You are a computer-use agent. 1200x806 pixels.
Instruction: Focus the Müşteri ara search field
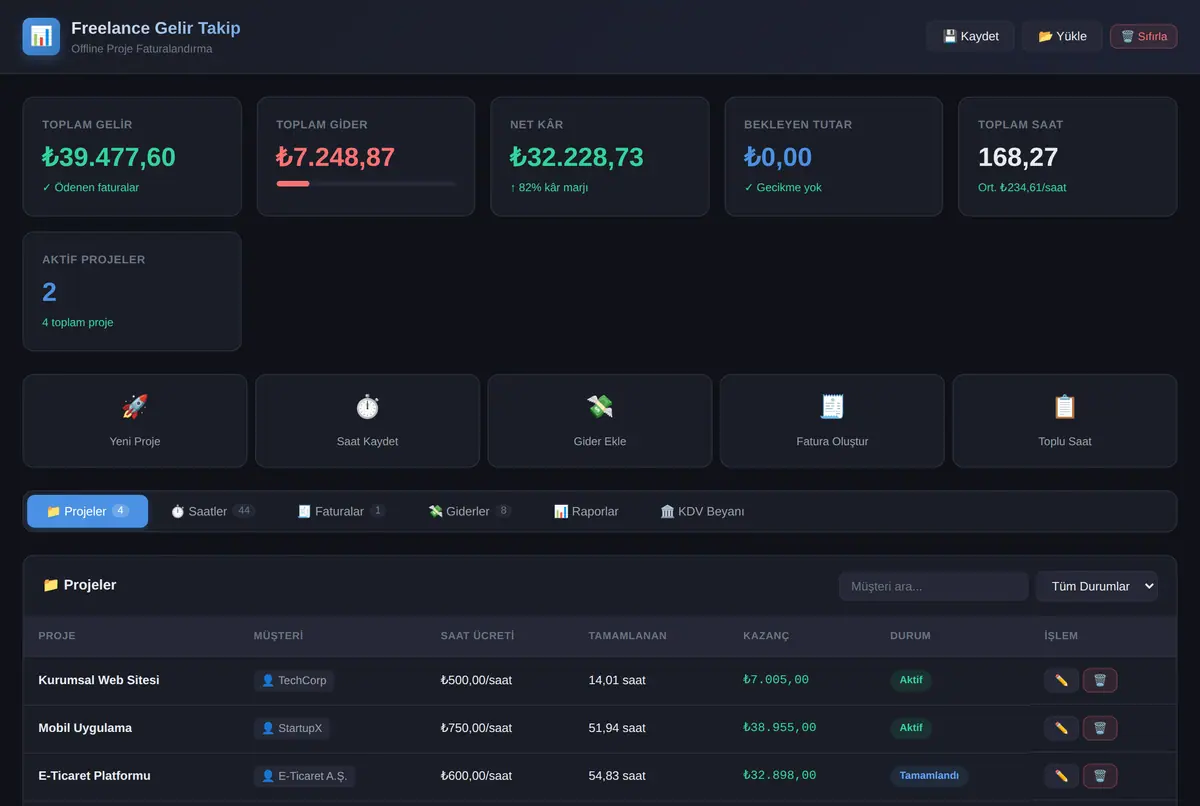933,586
